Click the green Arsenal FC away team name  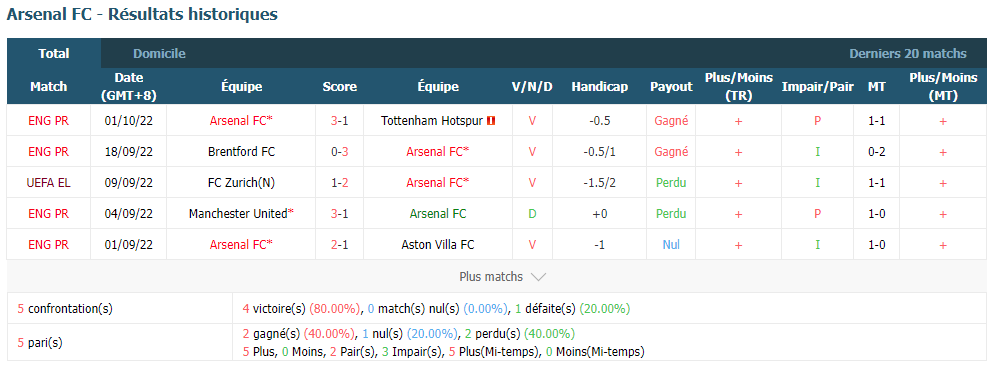pyautogui.click(x=438, y=214)
